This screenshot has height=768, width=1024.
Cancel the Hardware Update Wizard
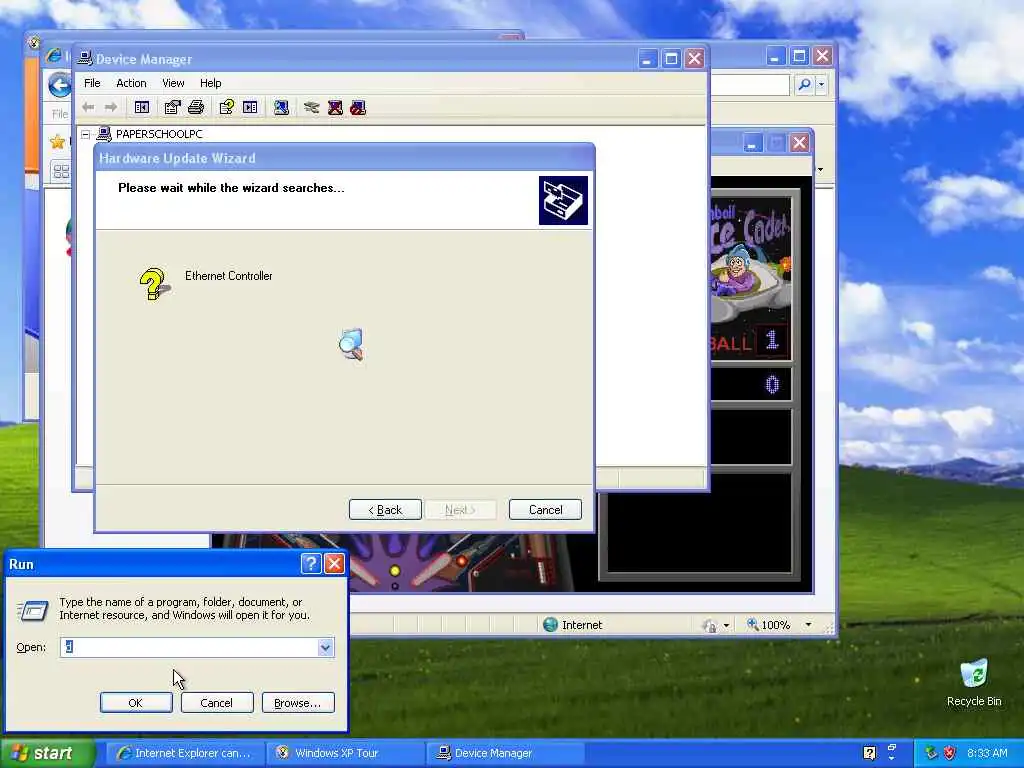click(545, 509)
